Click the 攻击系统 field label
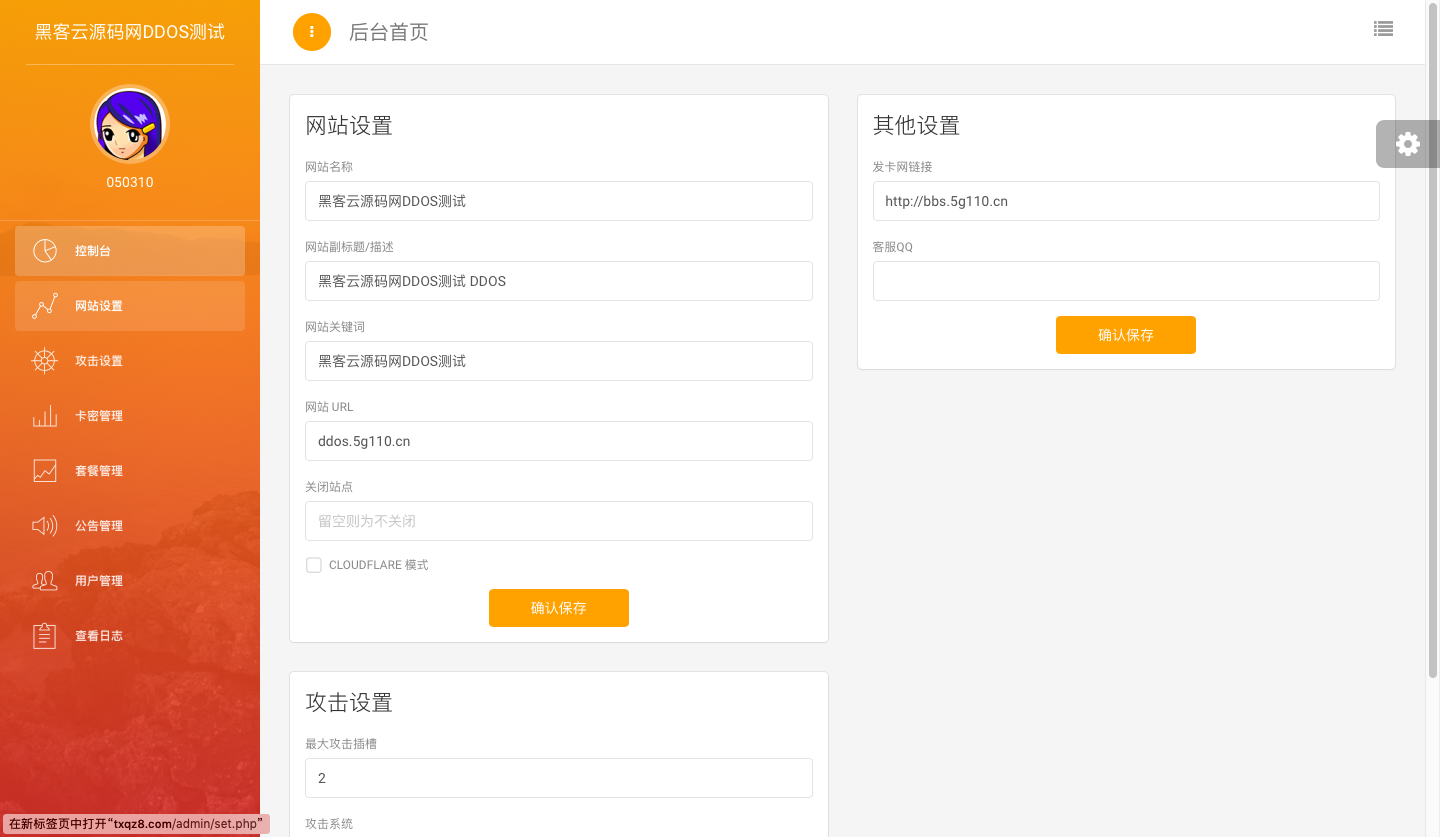Viewport: 1440px width, 837px height. pos(329,824)
